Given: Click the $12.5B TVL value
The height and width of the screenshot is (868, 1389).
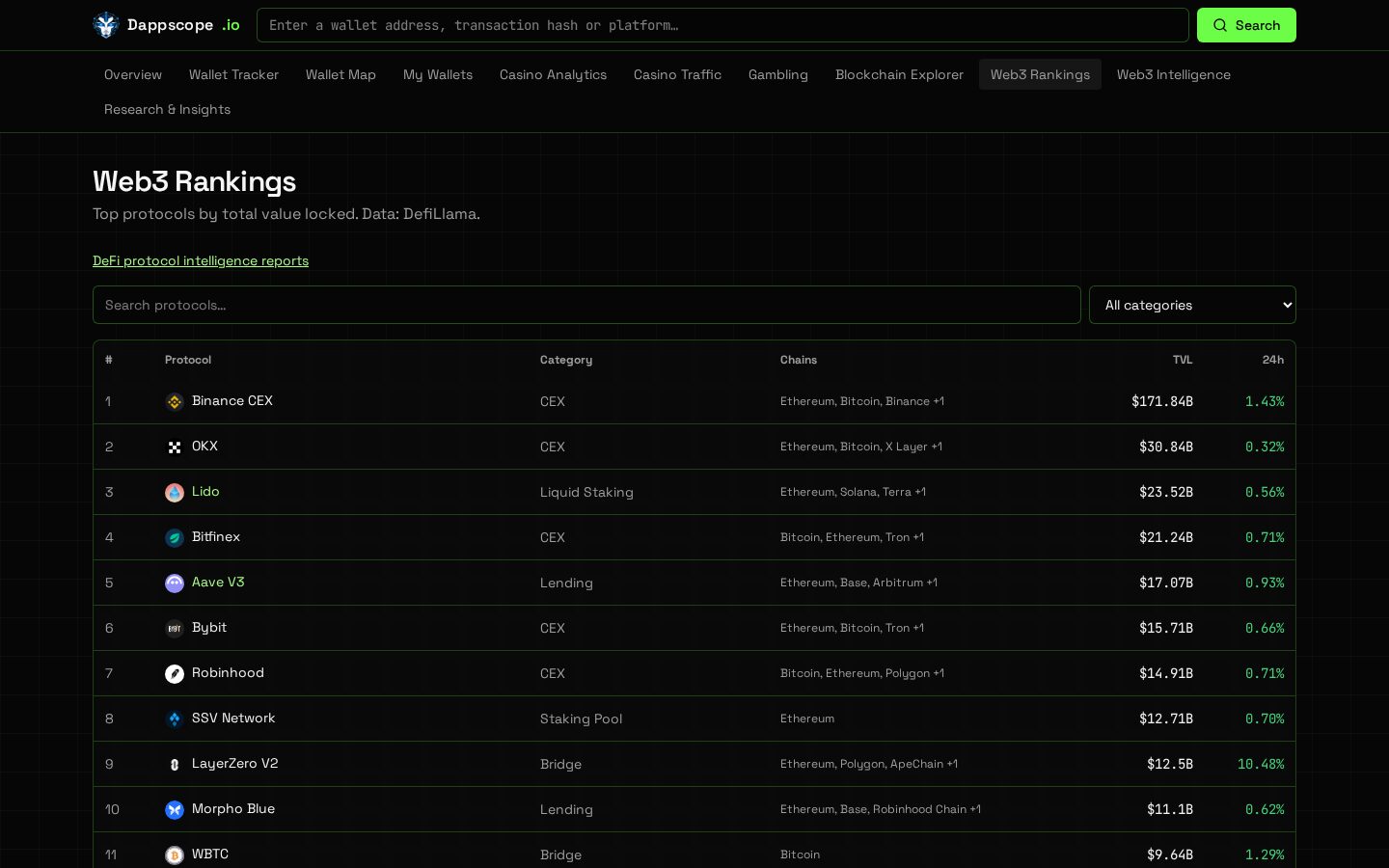Looking at the screenshot, I should coord(1170,764).
